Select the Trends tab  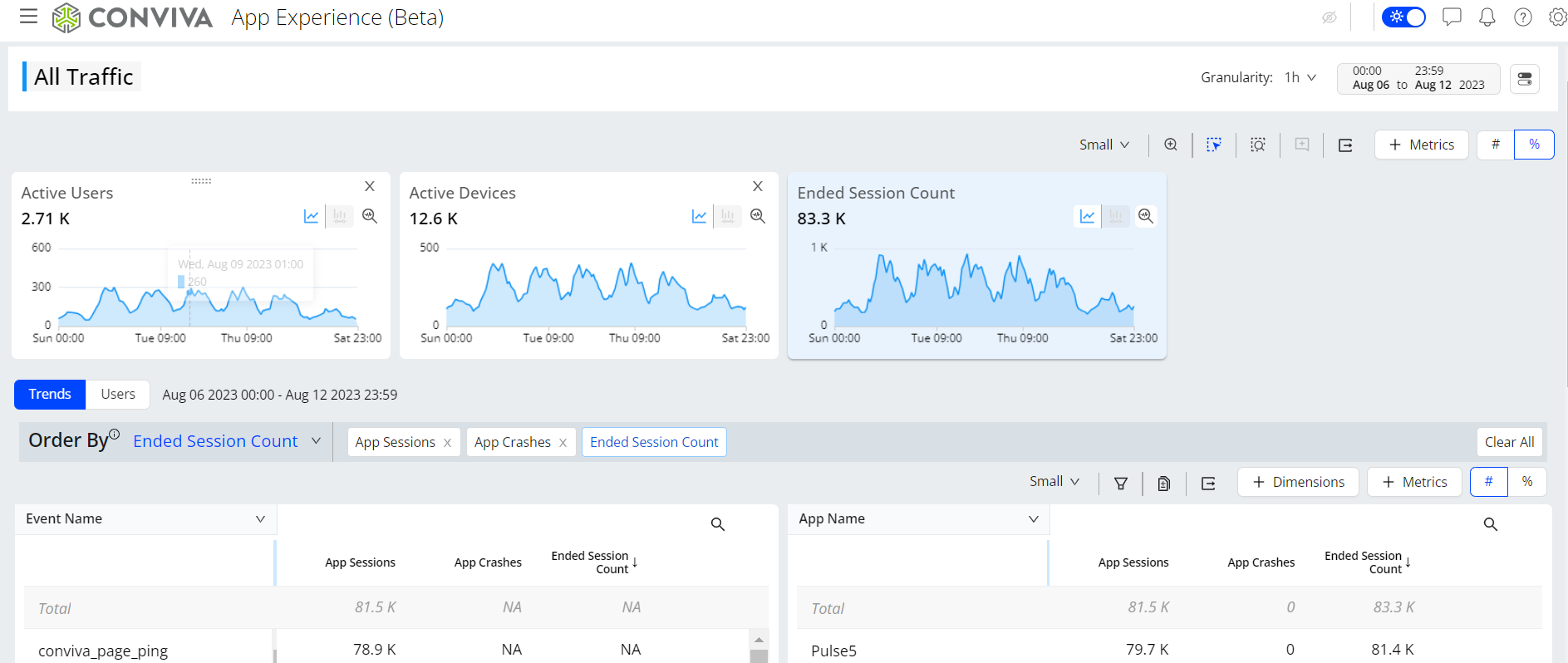(x=50, y=395)
